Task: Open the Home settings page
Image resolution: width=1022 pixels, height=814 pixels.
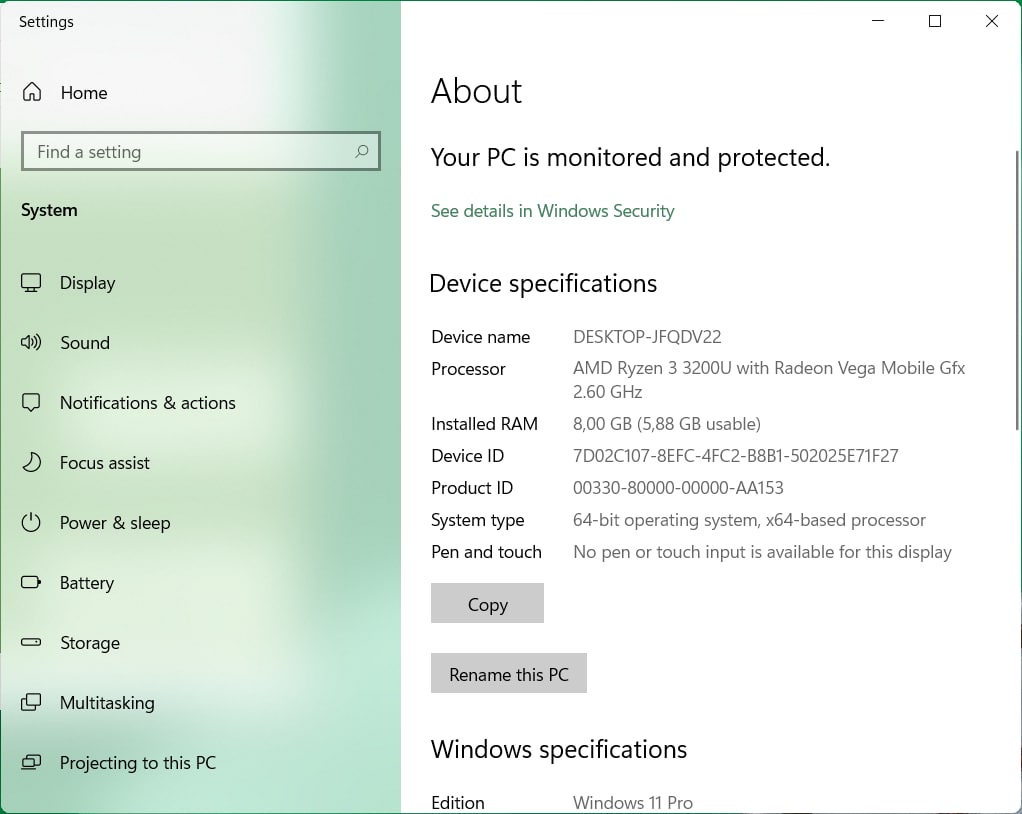Action: pos(84,93)
